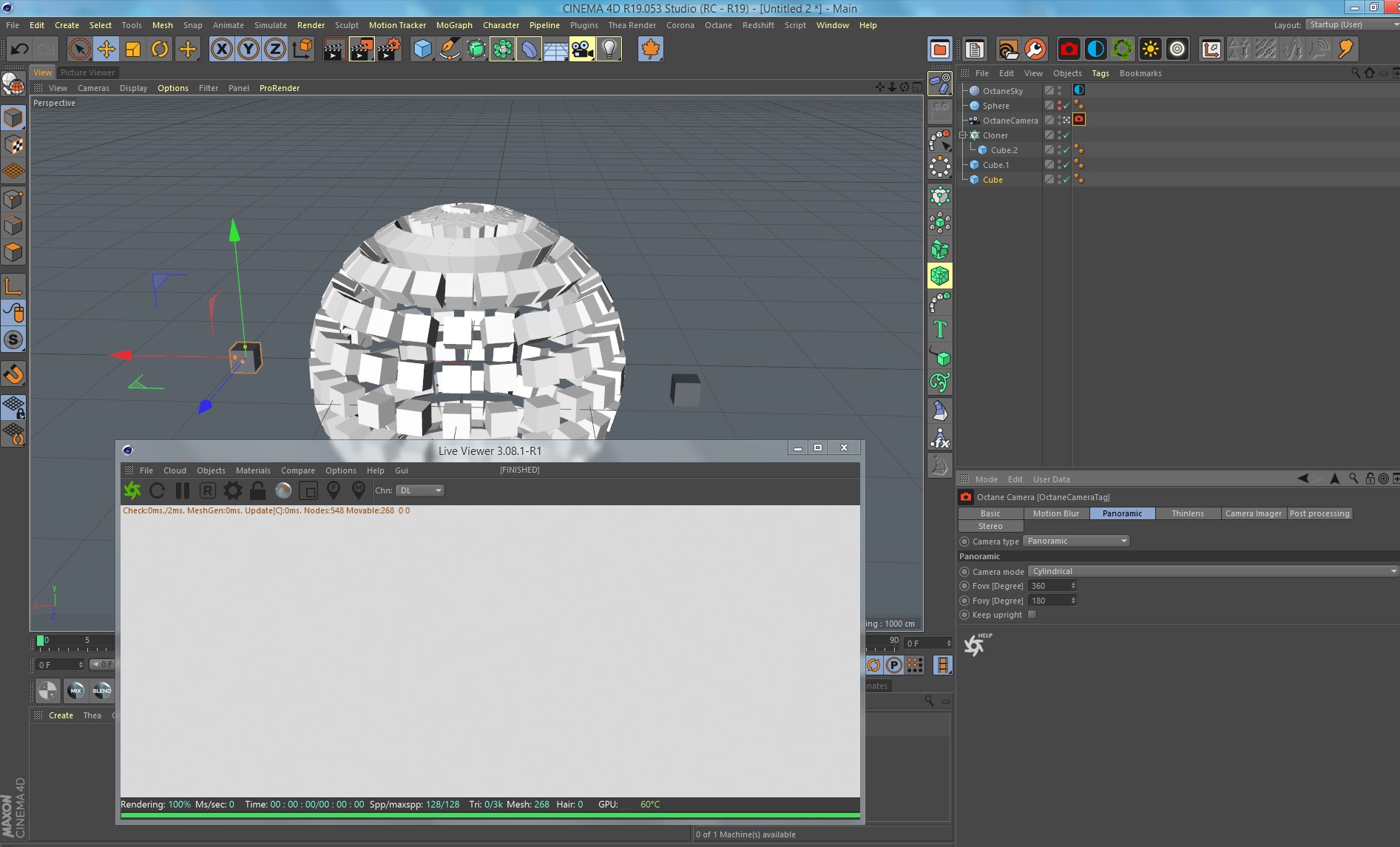
Task: Toggle Cube.1 enable checkmark
Action: pyautogui.click(x=1066, y=165)
